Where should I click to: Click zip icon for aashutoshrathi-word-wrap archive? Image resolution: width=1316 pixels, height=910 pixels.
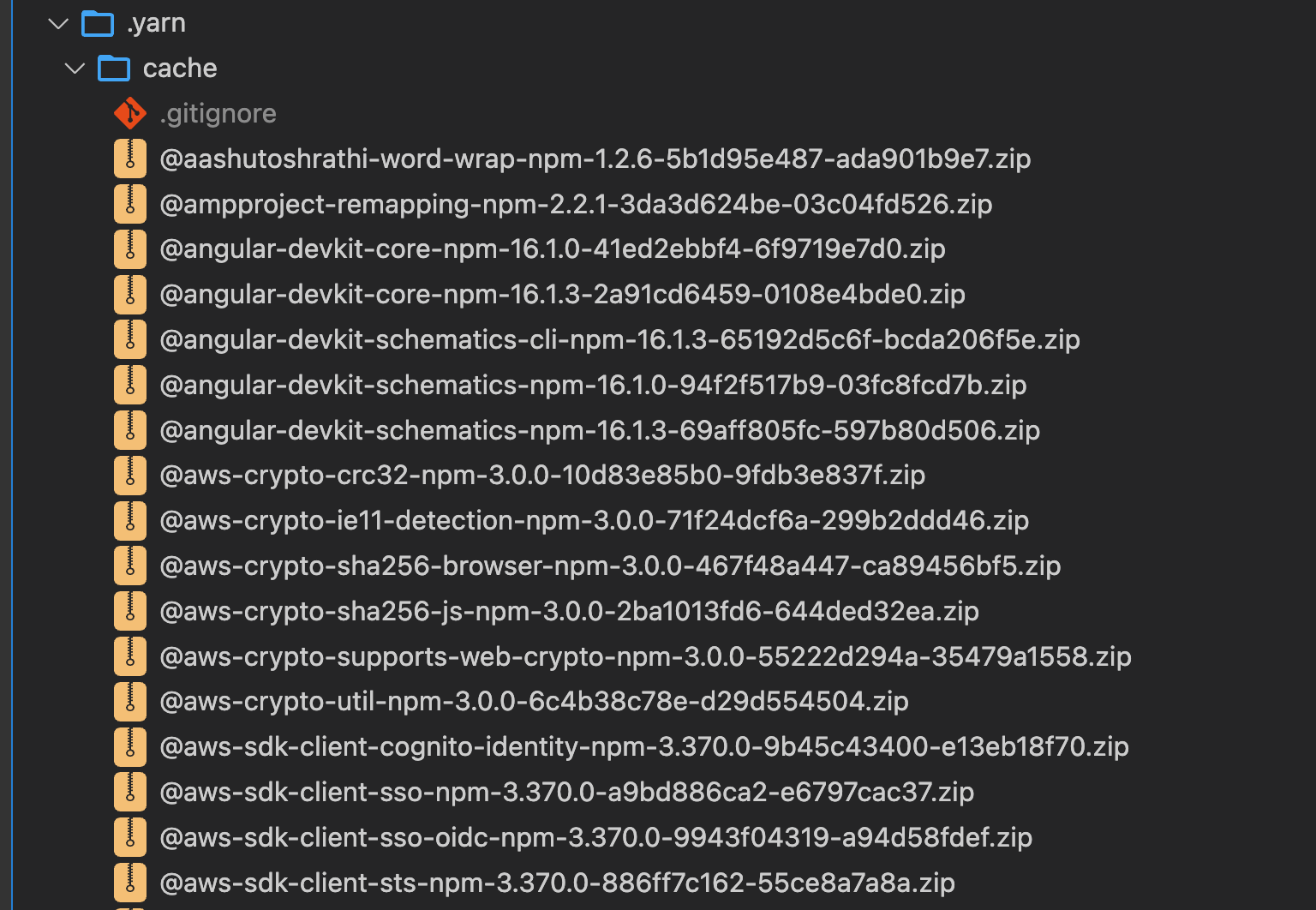click(130, 159)
